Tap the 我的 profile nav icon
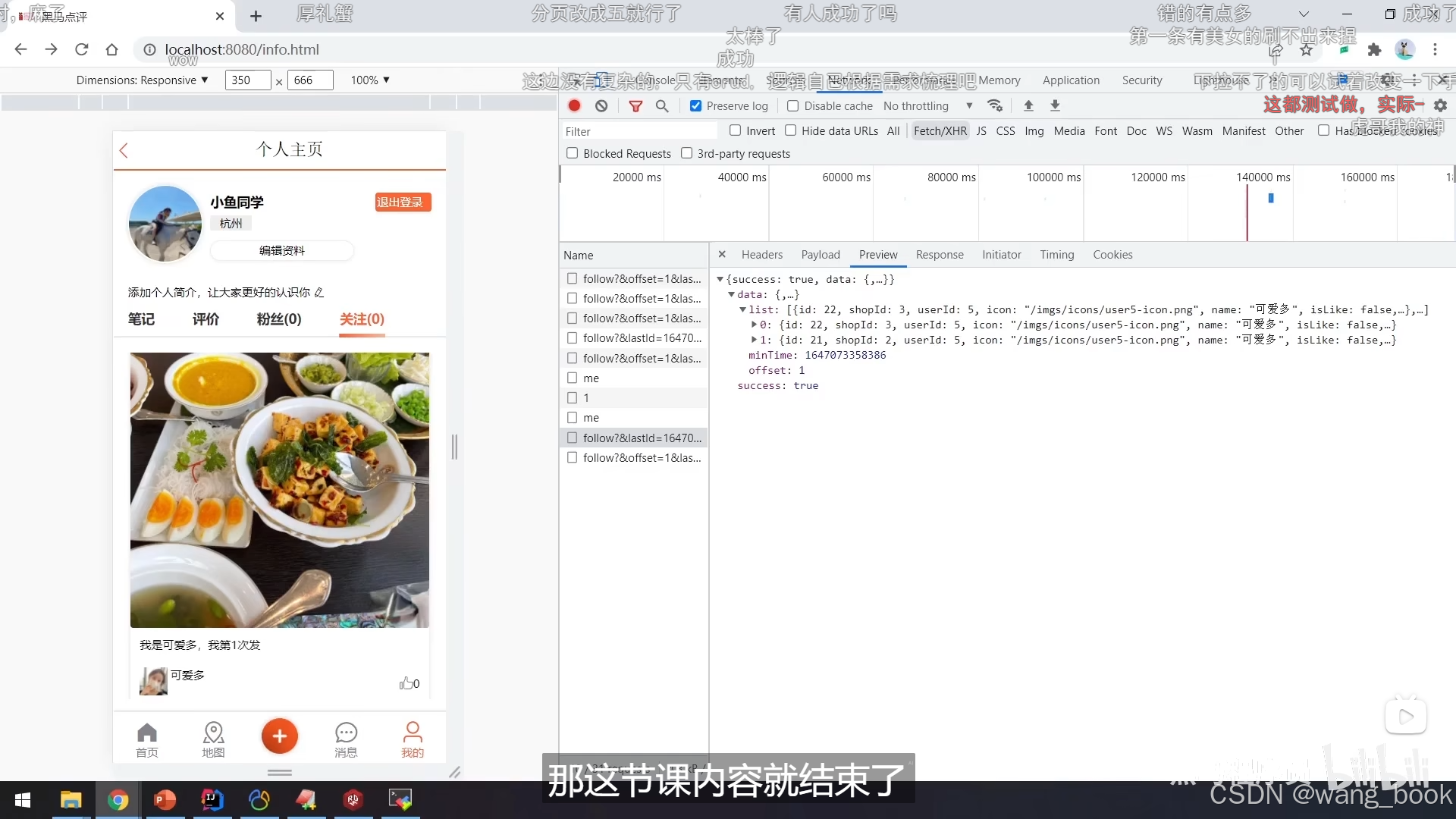 [x=413, y=739]
